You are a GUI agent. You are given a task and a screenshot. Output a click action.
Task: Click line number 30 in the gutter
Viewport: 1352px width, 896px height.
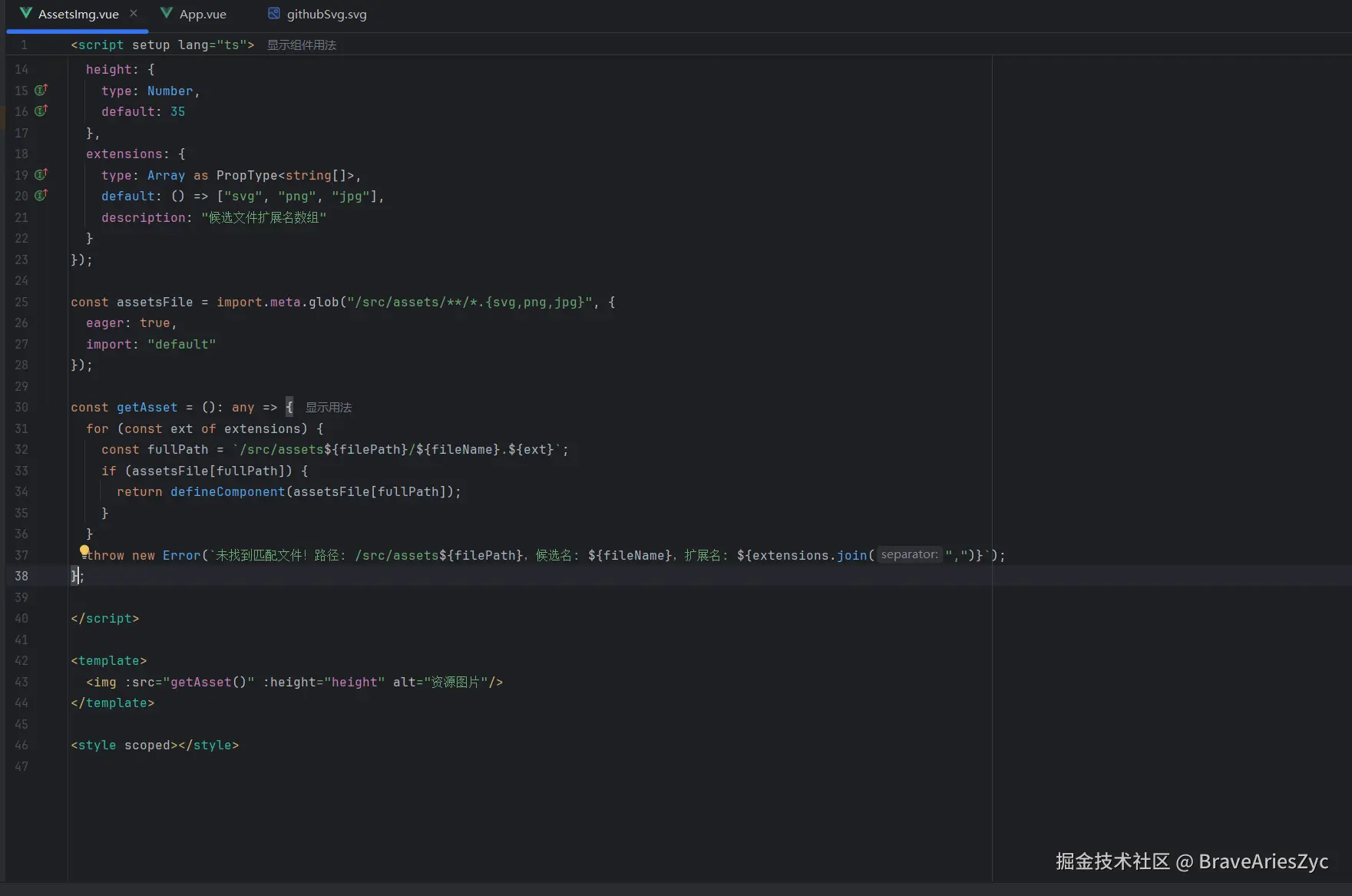[21, 407]
